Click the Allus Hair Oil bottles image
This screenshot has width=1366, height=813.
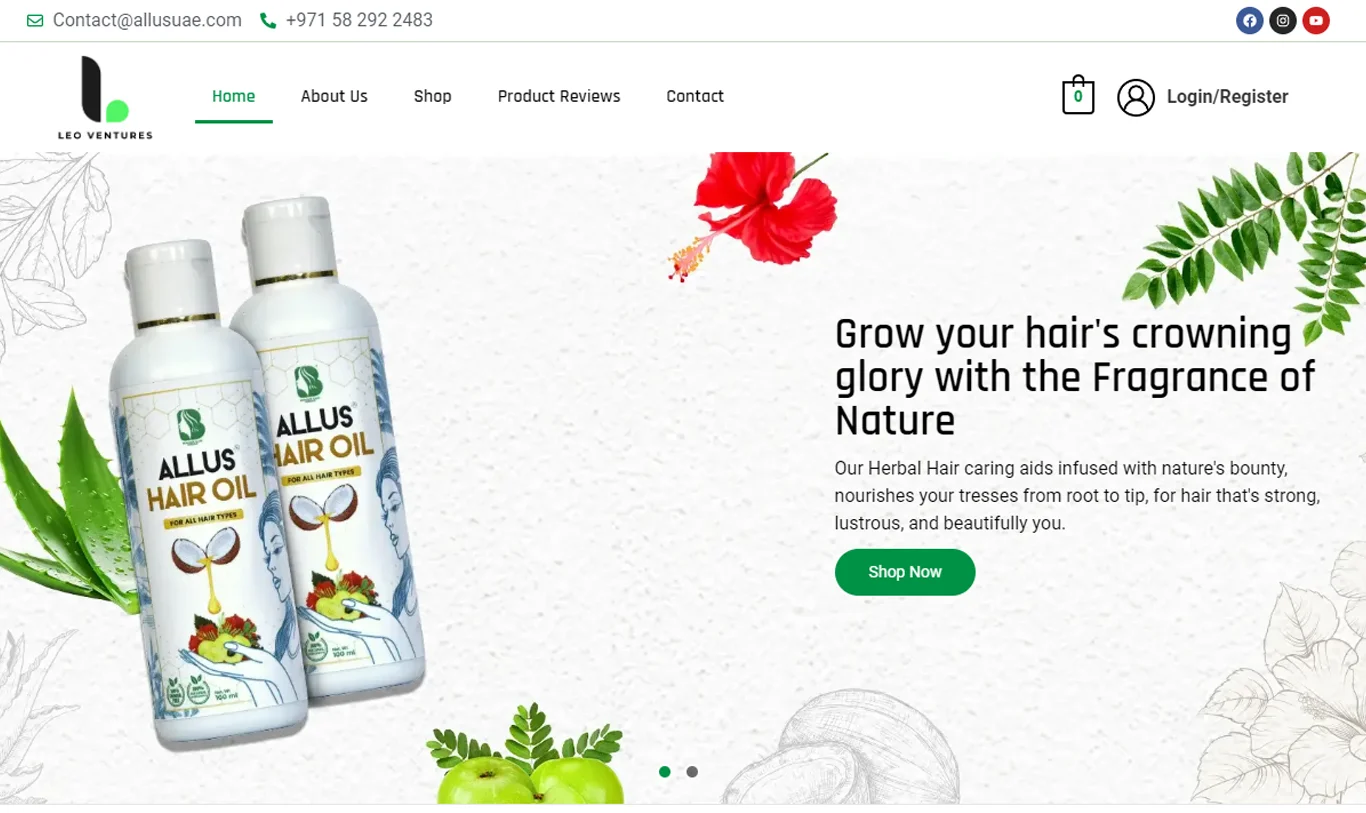point(265,470)
